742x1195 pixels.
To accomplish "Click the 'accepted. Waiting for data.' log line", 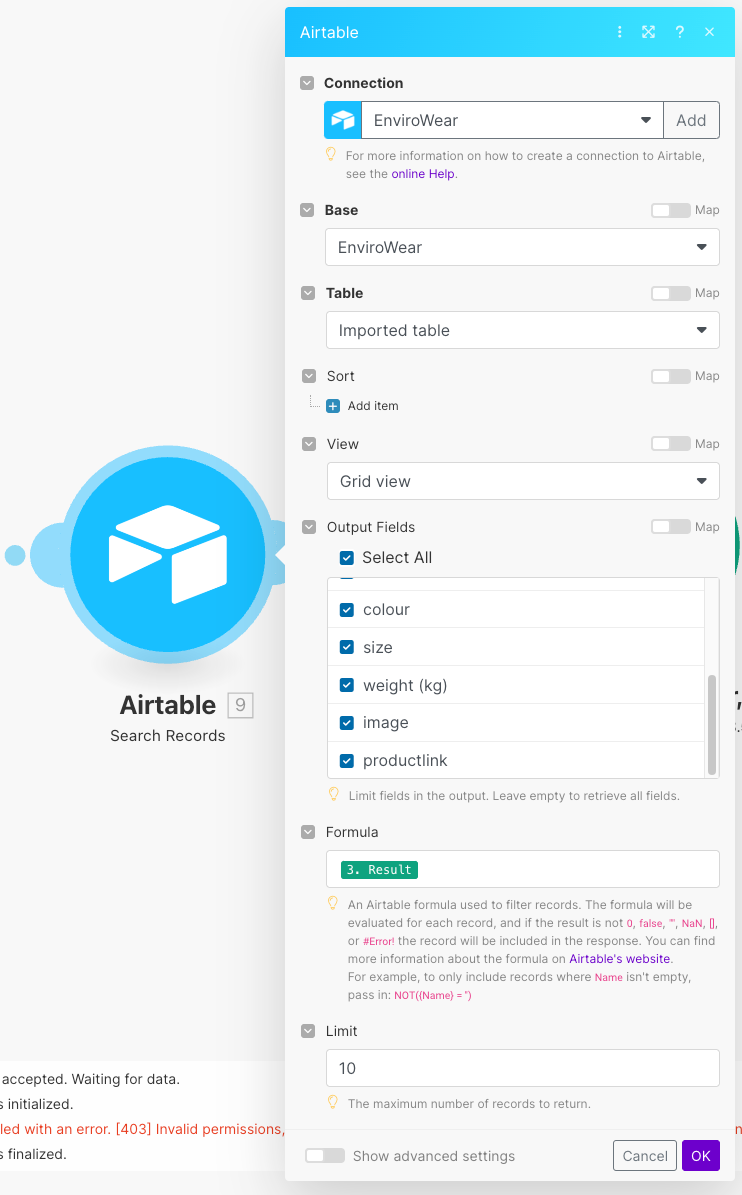I will pyautogui.click(x=90, y=1079).
